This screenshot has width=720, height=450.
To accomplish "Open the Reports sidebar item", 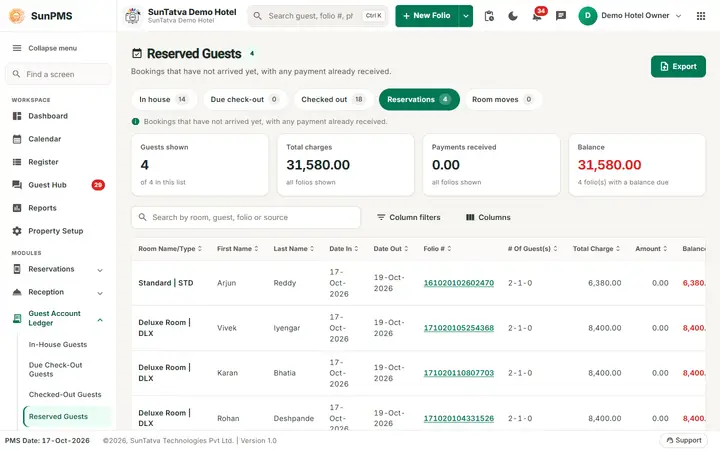I will coord(58,208).
